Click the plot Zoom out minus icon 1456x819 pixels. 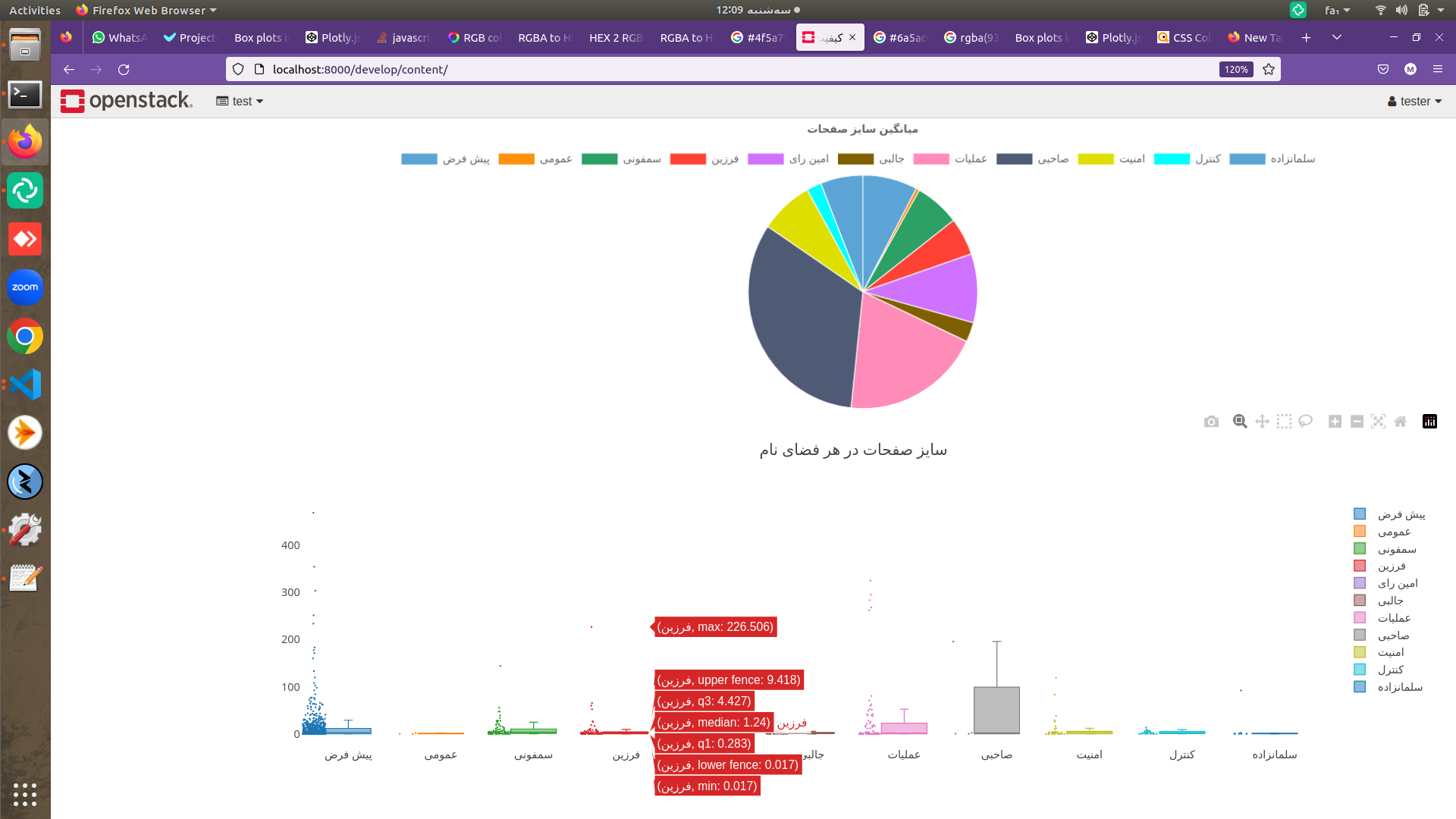1357,422
